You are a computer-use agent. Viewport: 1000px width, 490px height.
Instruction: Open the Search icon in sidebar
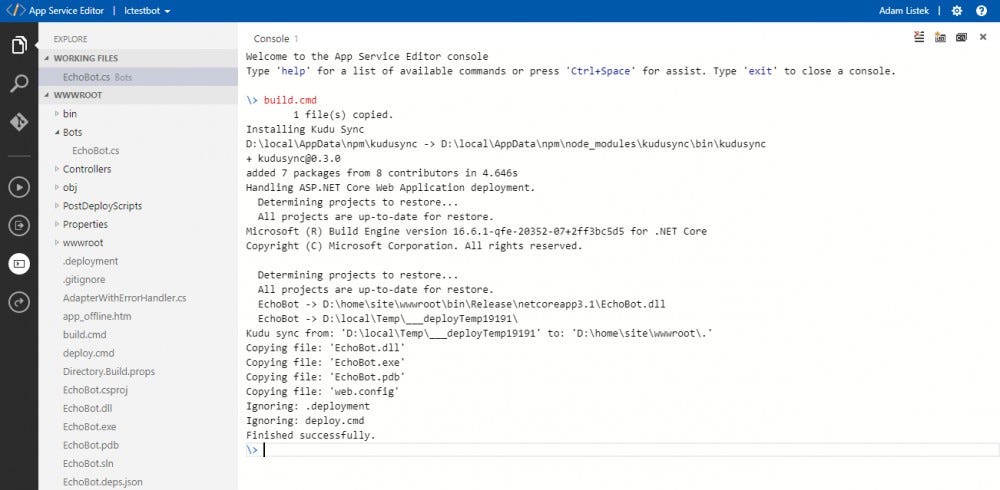click(18, 83)
